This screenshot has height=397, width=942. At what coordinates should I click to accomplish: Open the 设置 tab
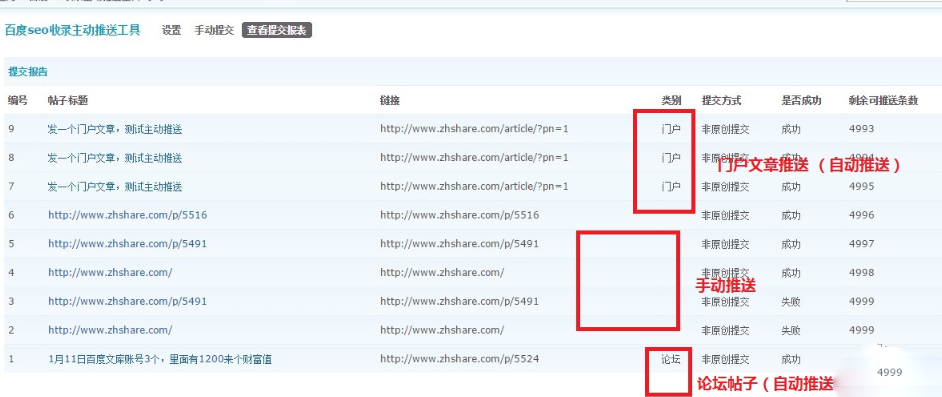click(171, 30)
